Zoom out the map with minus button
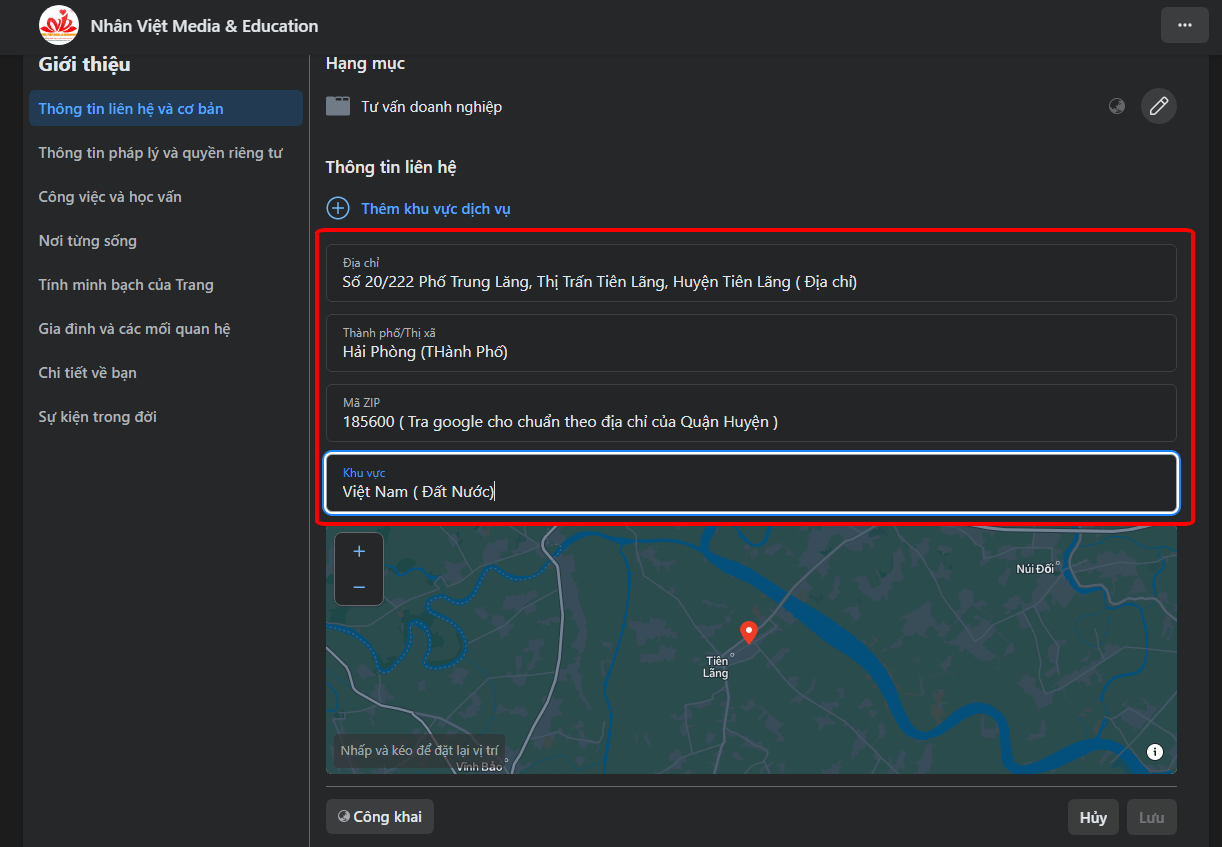Screen dimensions: 1222x847 coord(359,587)
